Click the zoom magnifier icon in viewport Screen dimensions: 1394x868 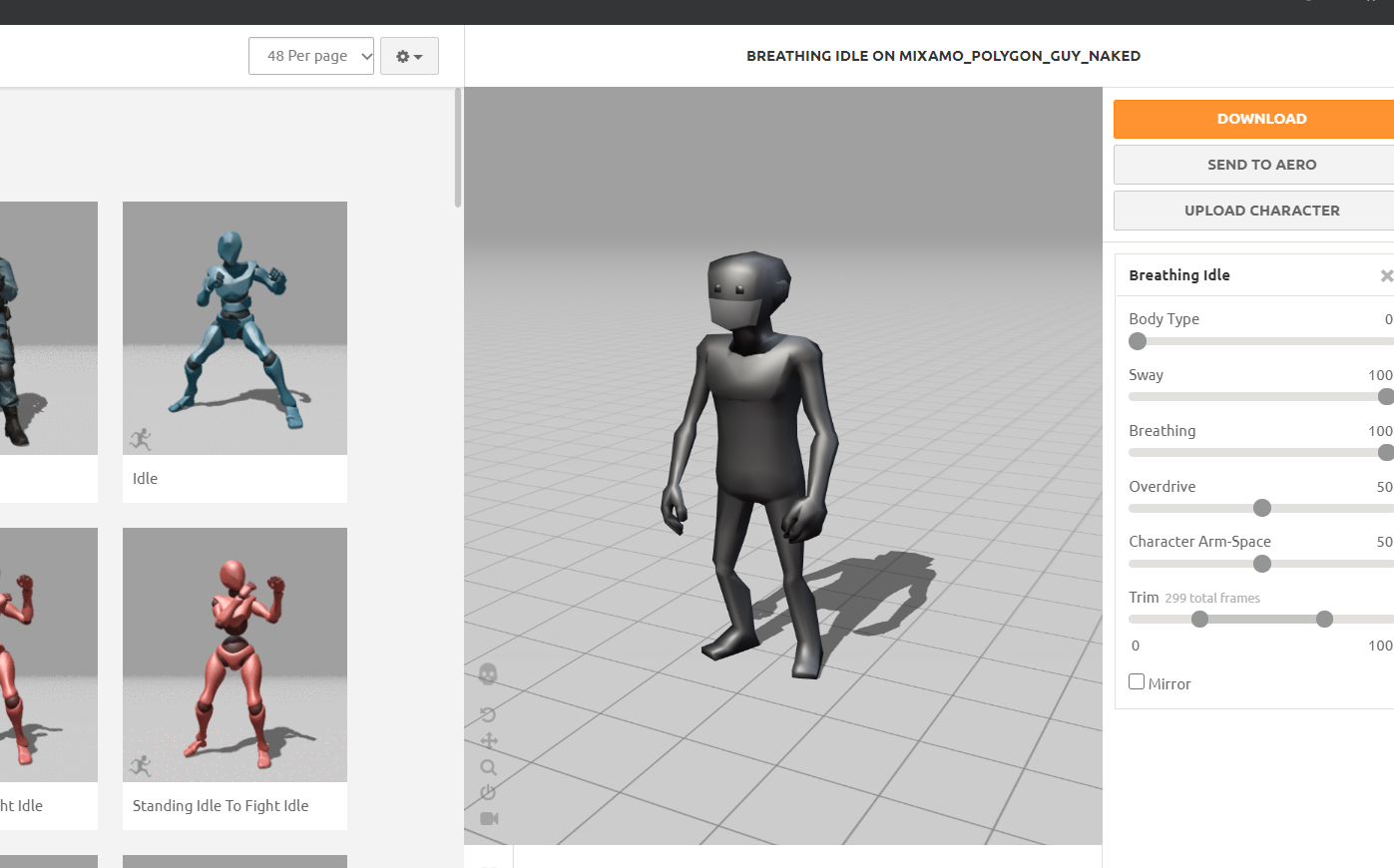click(488, 767)
